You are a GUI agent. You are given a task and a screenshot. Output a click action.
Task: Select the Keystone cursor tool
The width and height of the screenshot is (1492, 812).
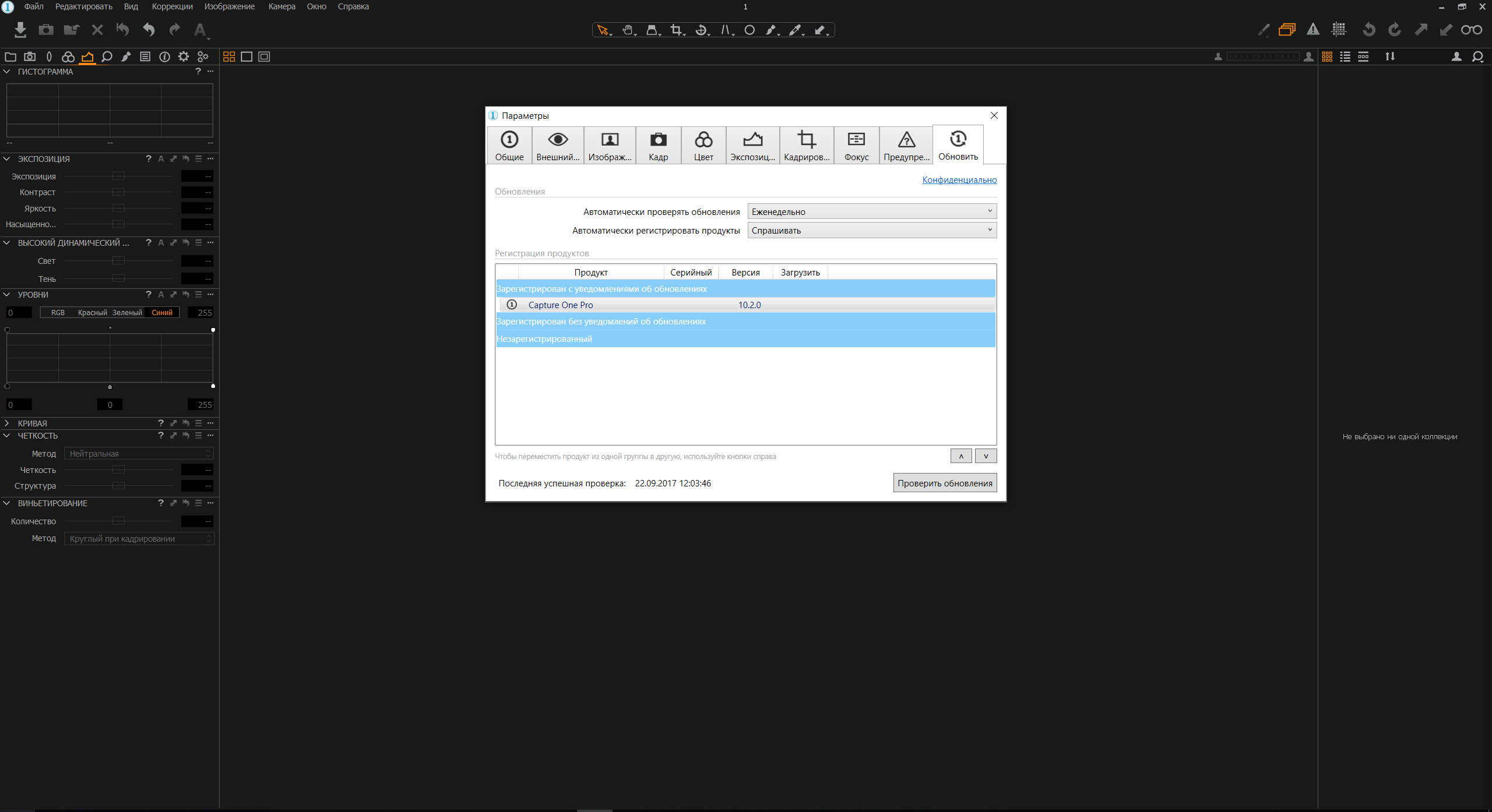coord(726,30)
